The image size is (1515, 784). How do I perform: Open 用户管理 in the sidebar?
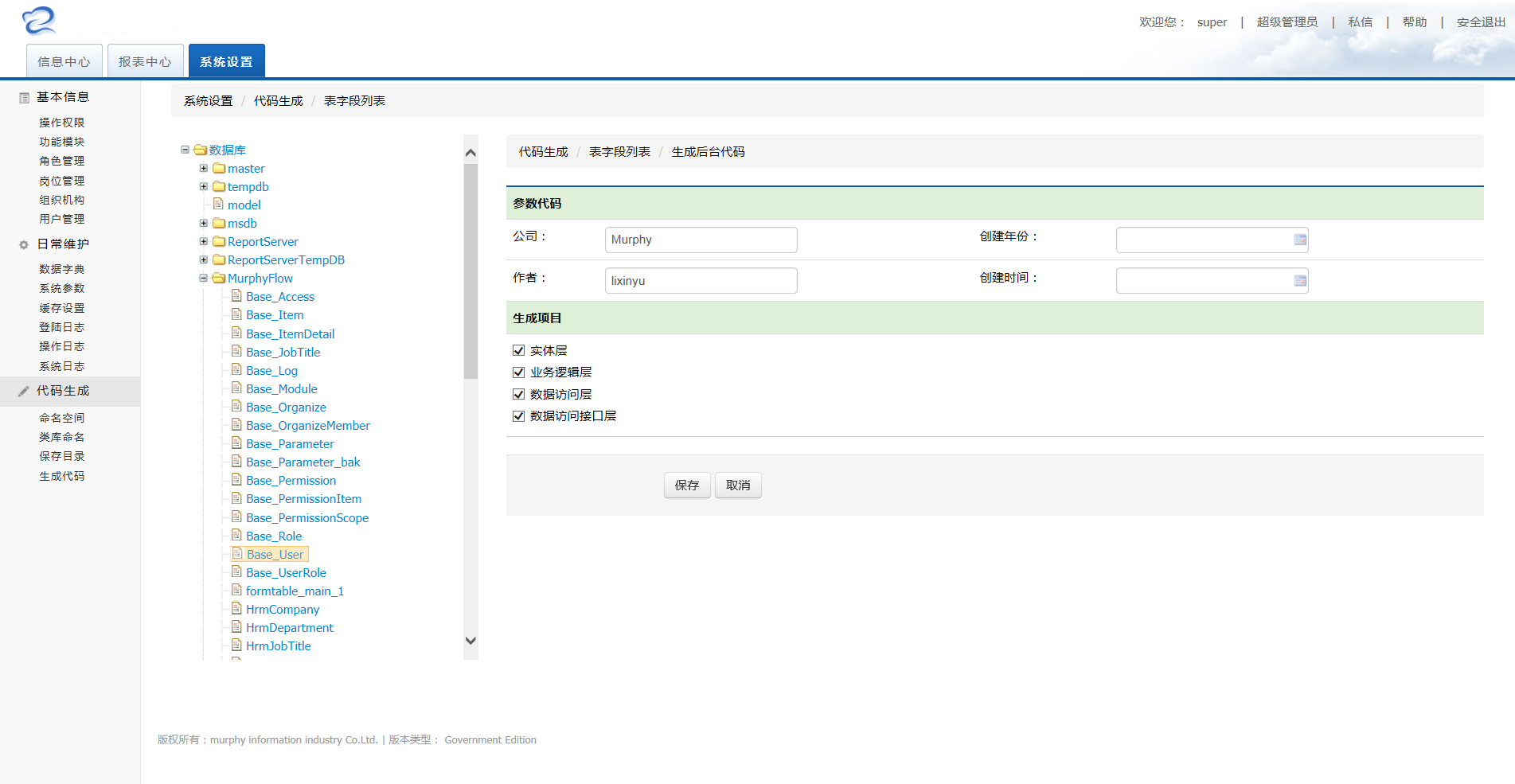62,219
